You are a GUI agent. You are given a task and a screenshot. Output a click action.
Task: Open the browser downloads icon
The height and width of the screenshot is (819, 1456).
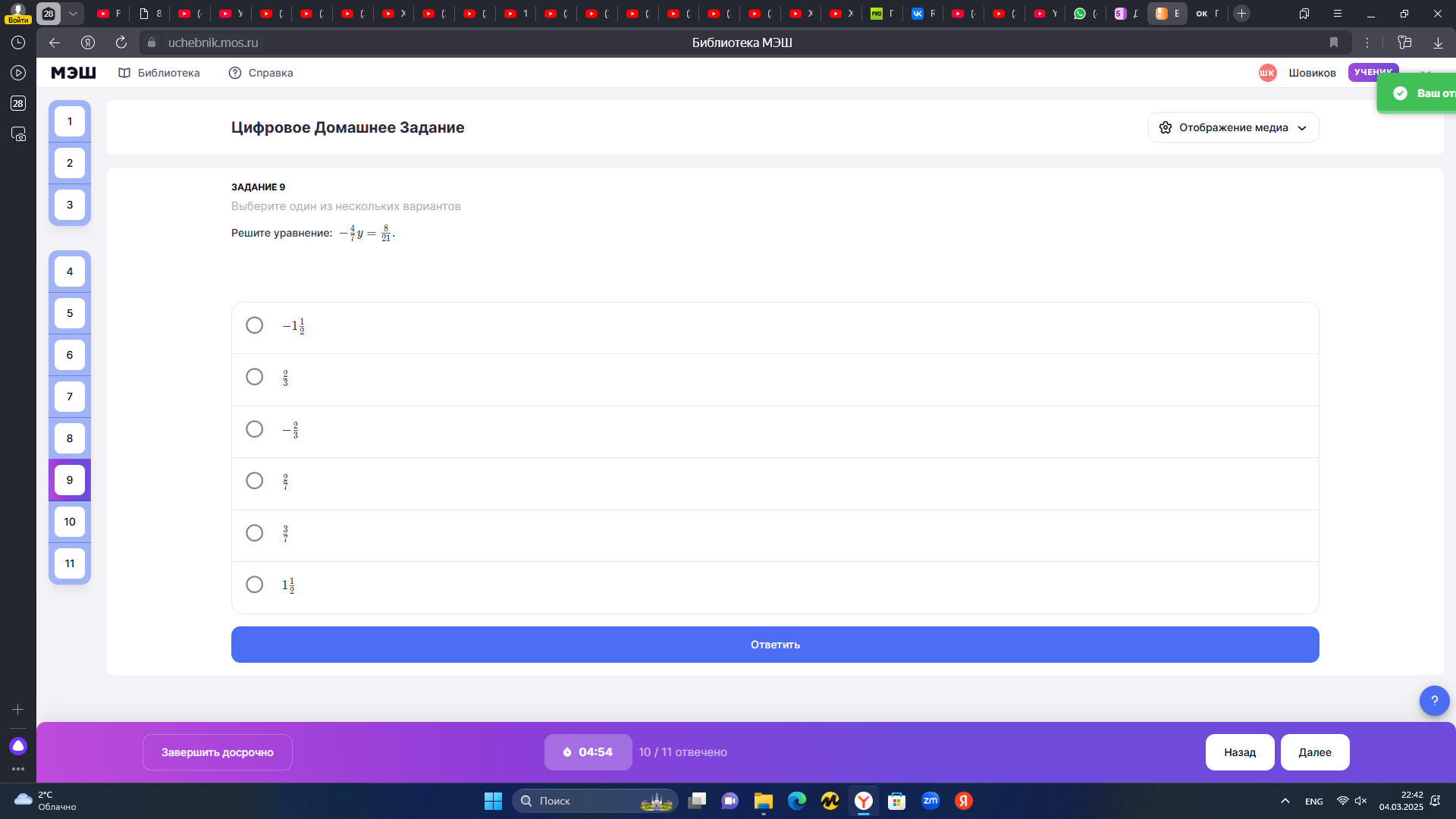(1438, 42)
